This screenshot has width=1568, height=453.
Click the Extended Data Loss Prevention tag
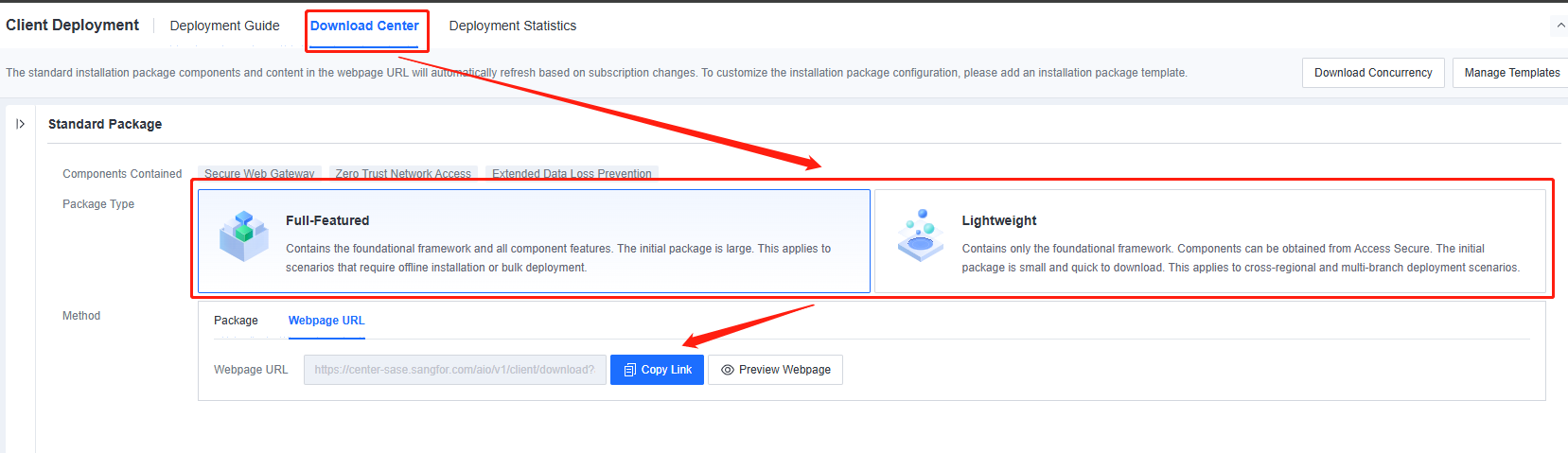point(572,173)
